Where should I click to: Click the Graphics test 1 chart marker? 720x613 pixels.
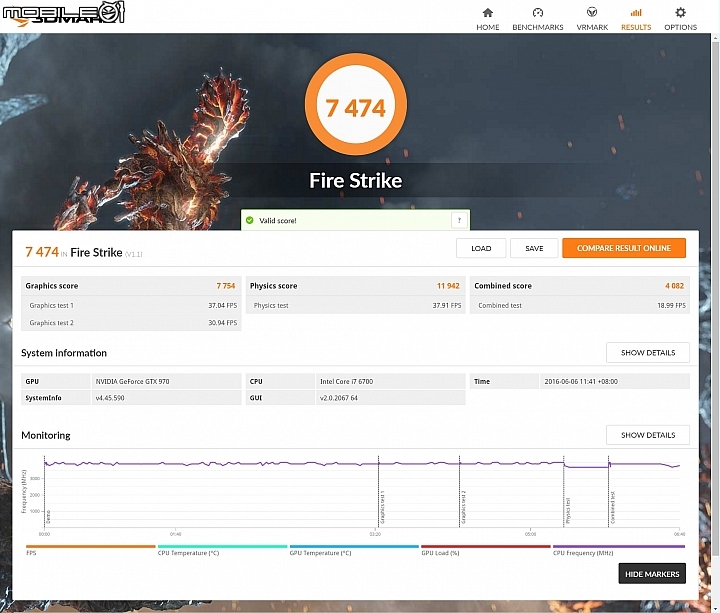pos(382,507)
